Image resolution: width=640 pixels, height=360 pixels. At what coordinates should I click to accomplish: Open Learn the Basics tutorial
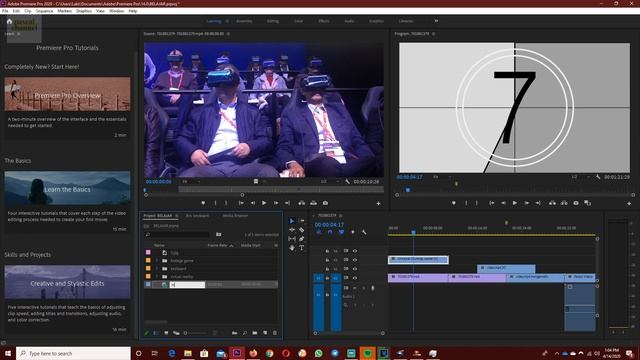point(67,188)
